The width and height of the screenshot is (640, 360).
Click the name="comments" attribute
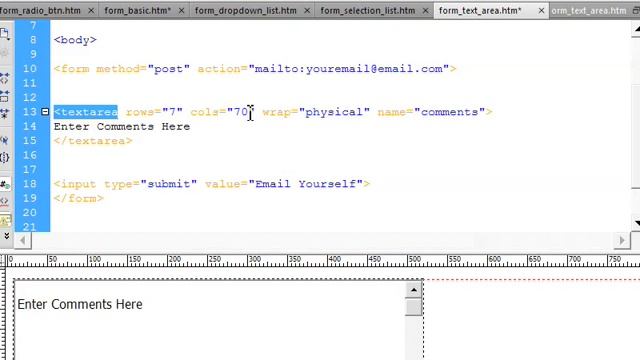coord(431,112)
